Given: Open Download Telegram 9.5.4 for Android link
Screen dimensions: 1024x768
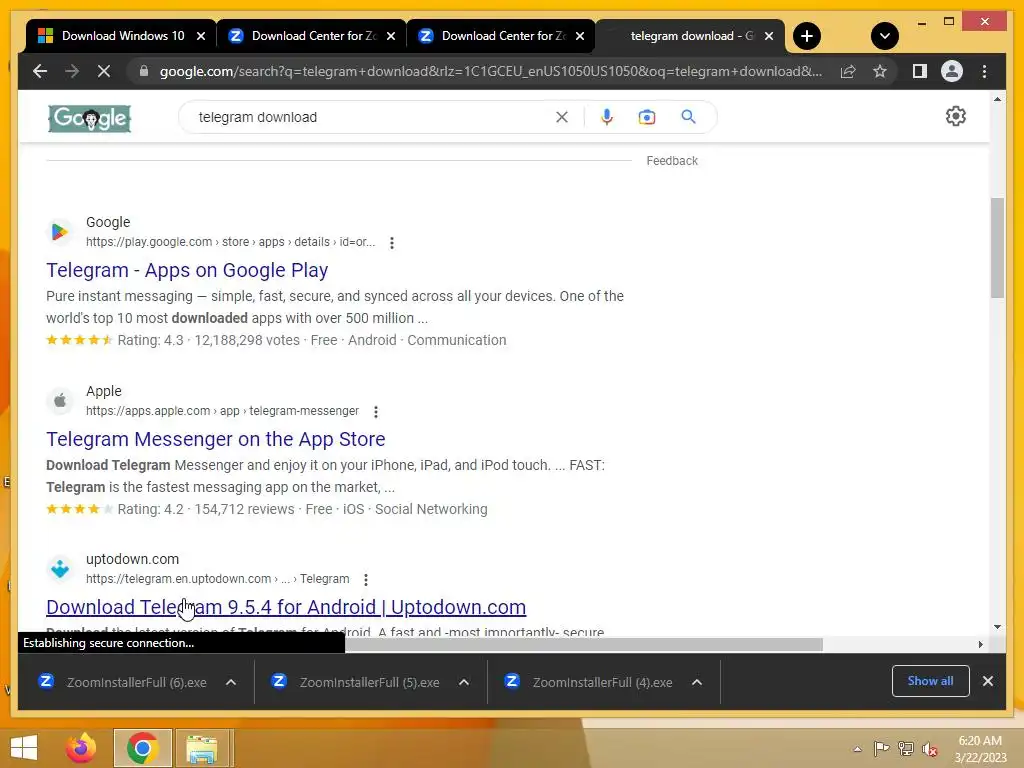Looking at the screenshot, I should pos(286,607).
